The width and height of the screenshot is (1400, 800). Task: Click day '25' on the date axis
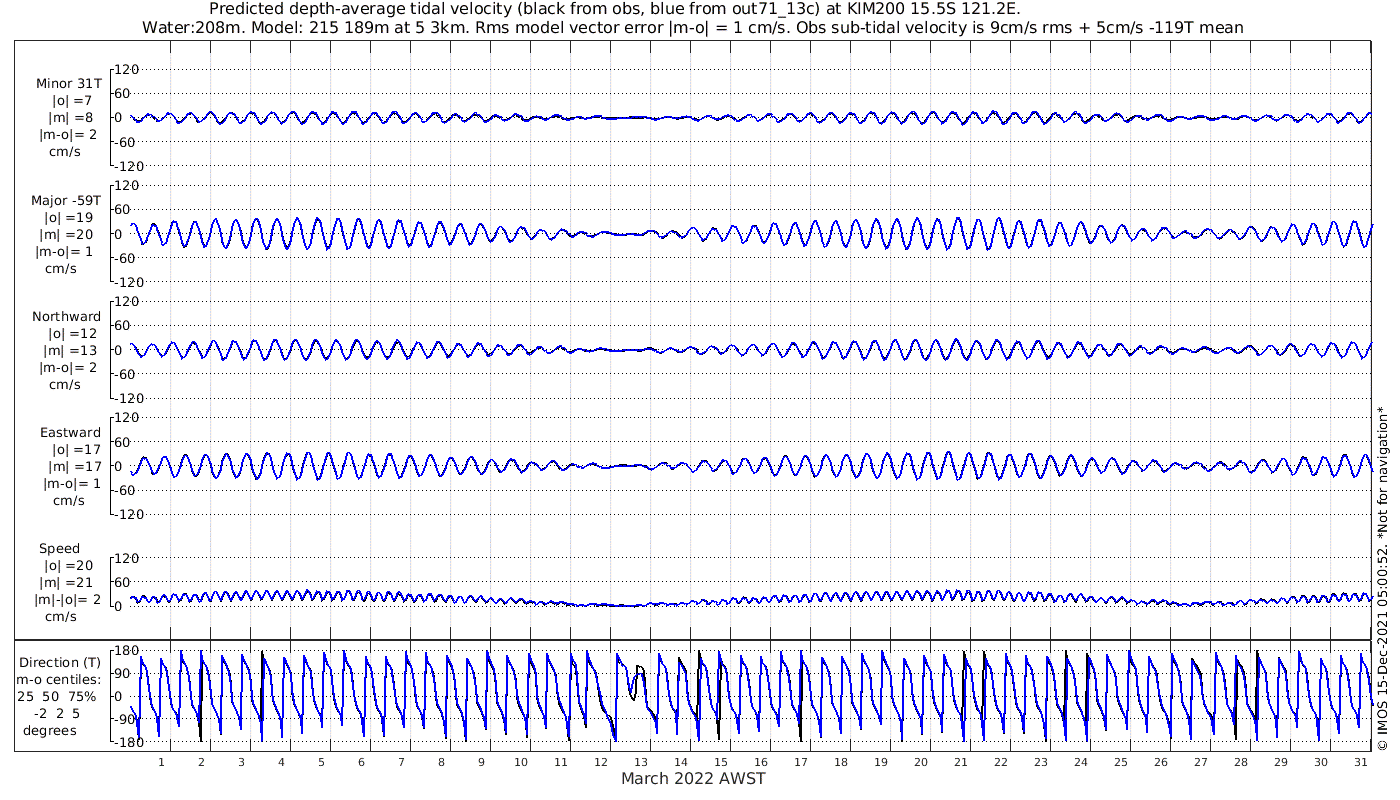[x=1121, y=762]
